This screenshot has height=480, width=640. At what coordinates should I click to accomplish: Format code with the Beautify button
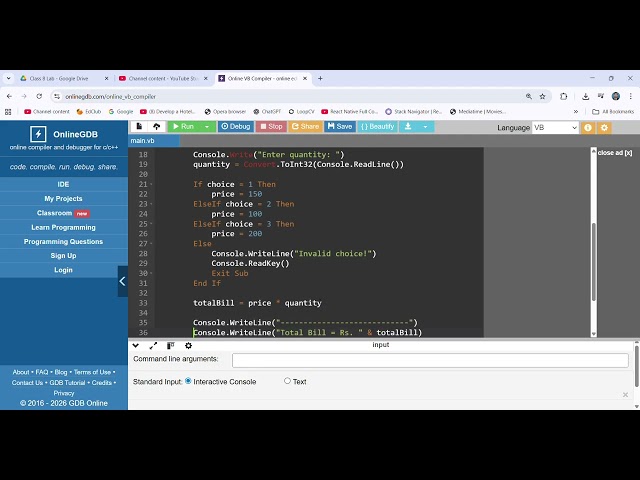(378, 127)
